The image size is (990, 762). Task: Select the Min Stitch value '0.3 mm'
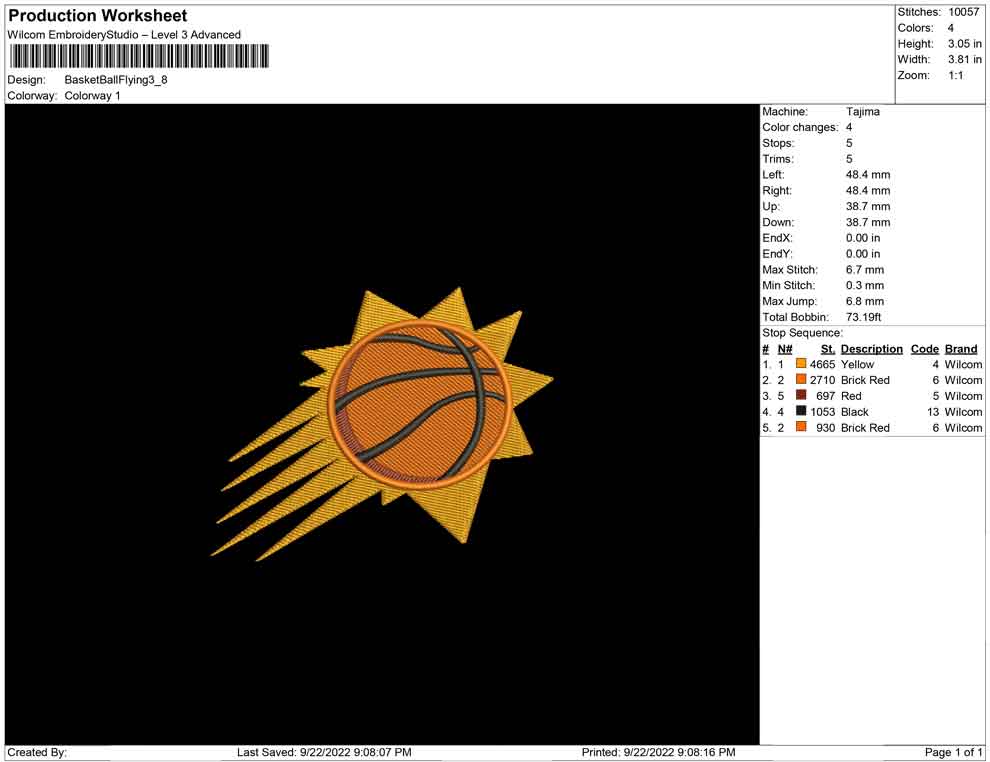coord(865,285)
